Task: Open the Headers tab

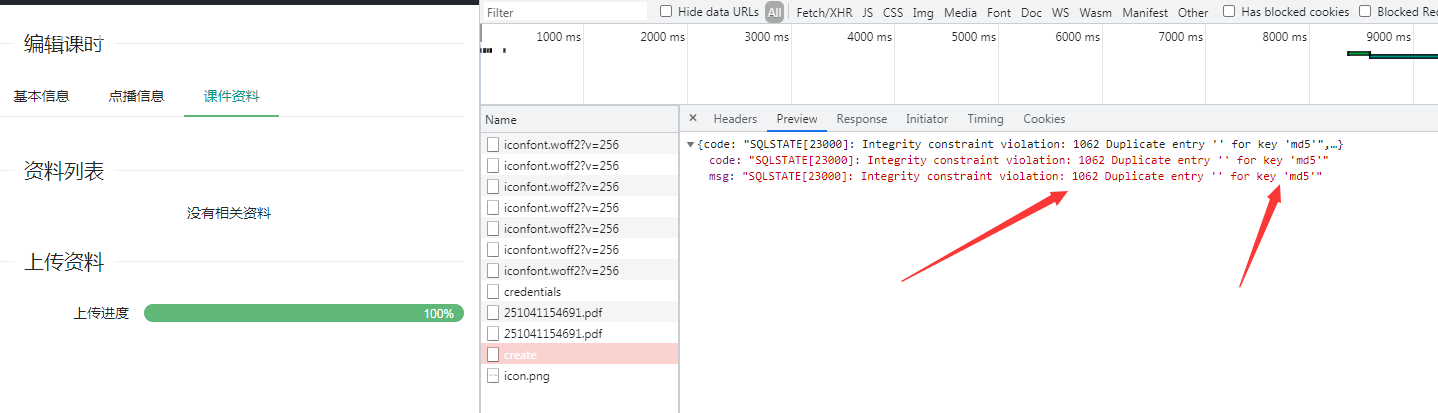Action: [x=735, y=119]
